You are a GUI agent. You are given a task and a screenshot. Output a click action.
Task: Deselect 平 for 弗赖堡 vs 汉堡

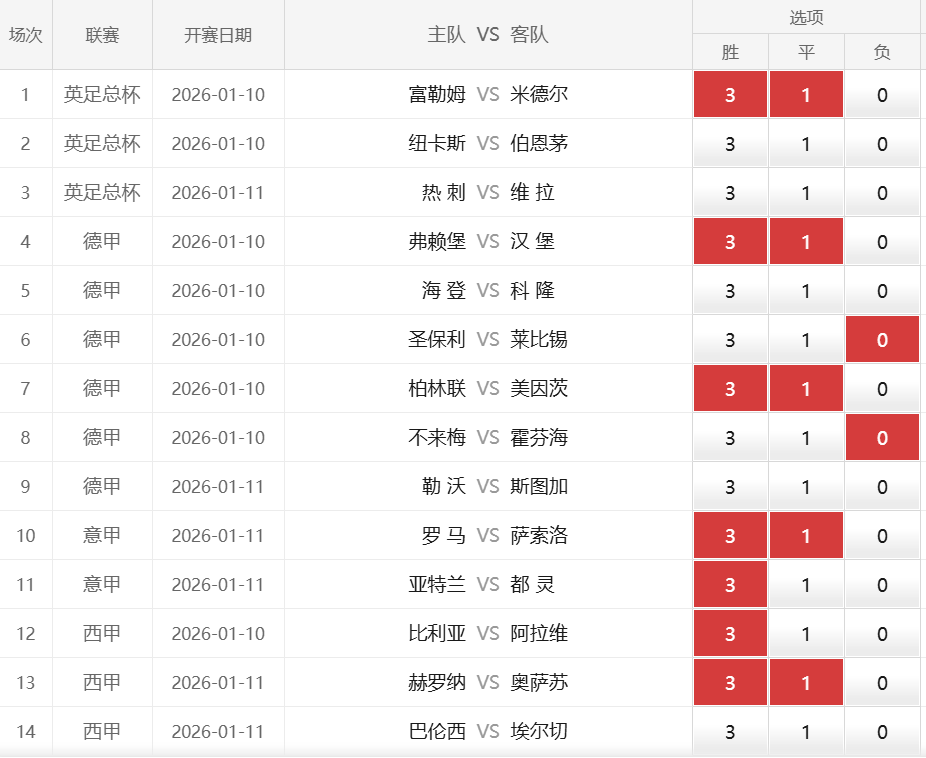(806, 241)
